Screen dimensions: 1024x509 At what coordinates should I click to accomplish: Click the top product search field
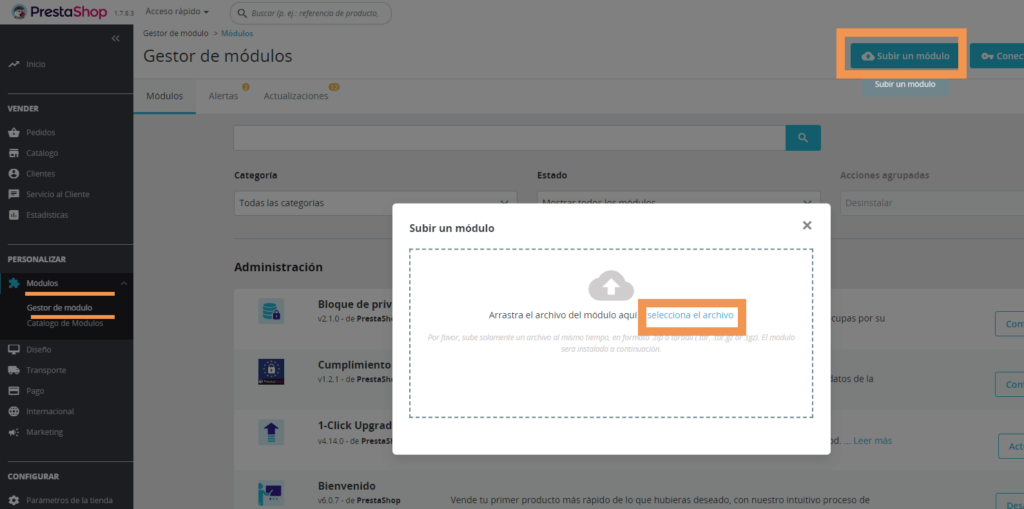tap(310, 13)
